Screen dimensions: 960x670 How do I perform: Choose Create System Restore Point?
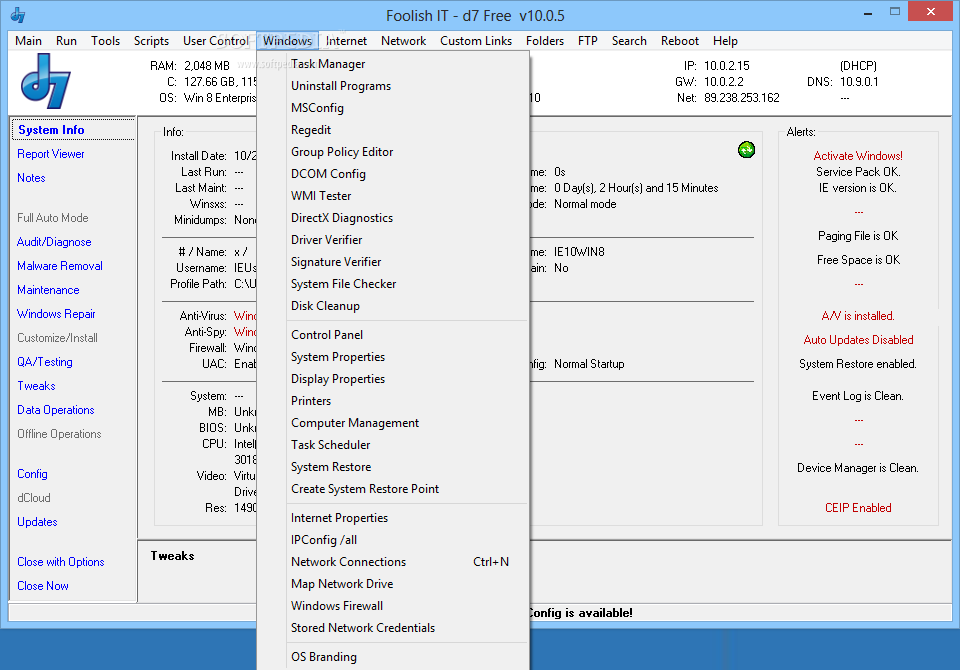[393, 489]
